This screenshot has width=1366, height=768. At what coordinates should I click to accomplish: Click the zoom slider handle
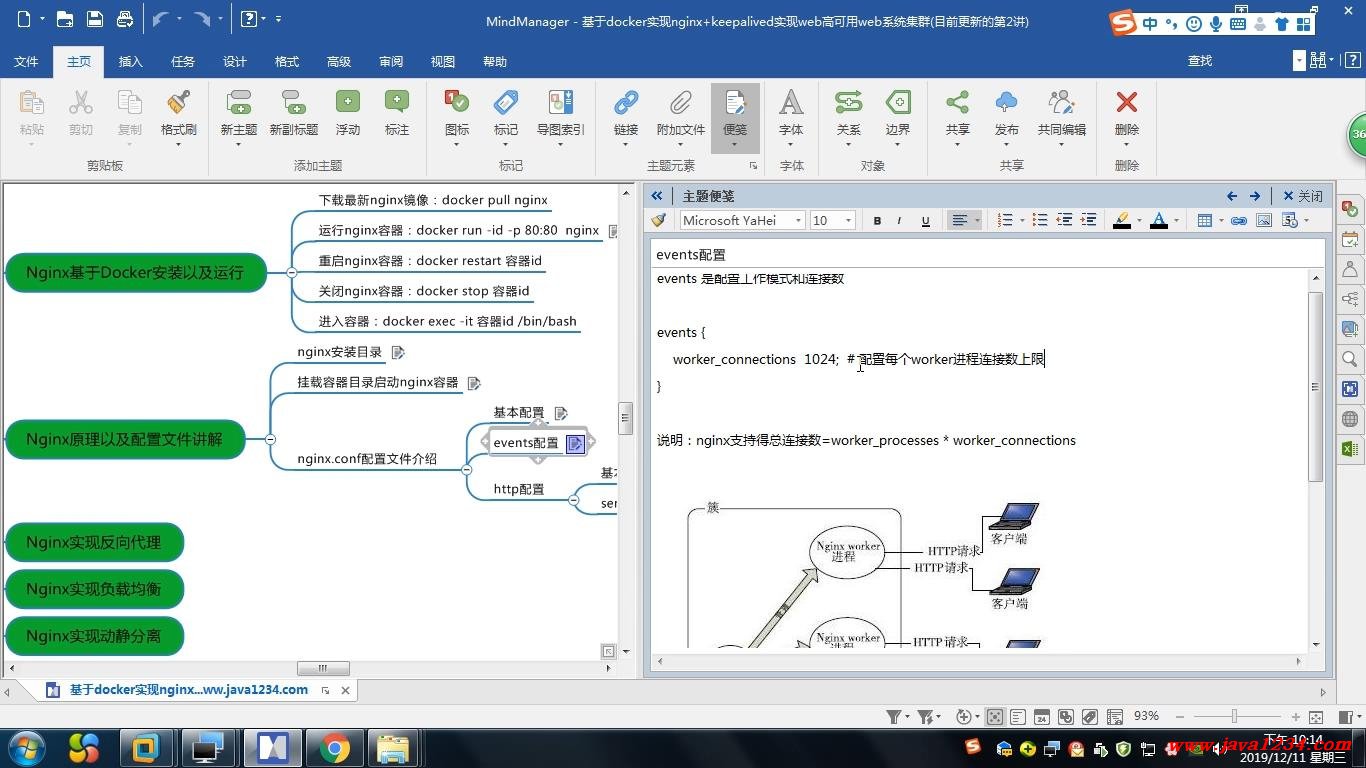pyautogui.click(x=1234, y=717)
